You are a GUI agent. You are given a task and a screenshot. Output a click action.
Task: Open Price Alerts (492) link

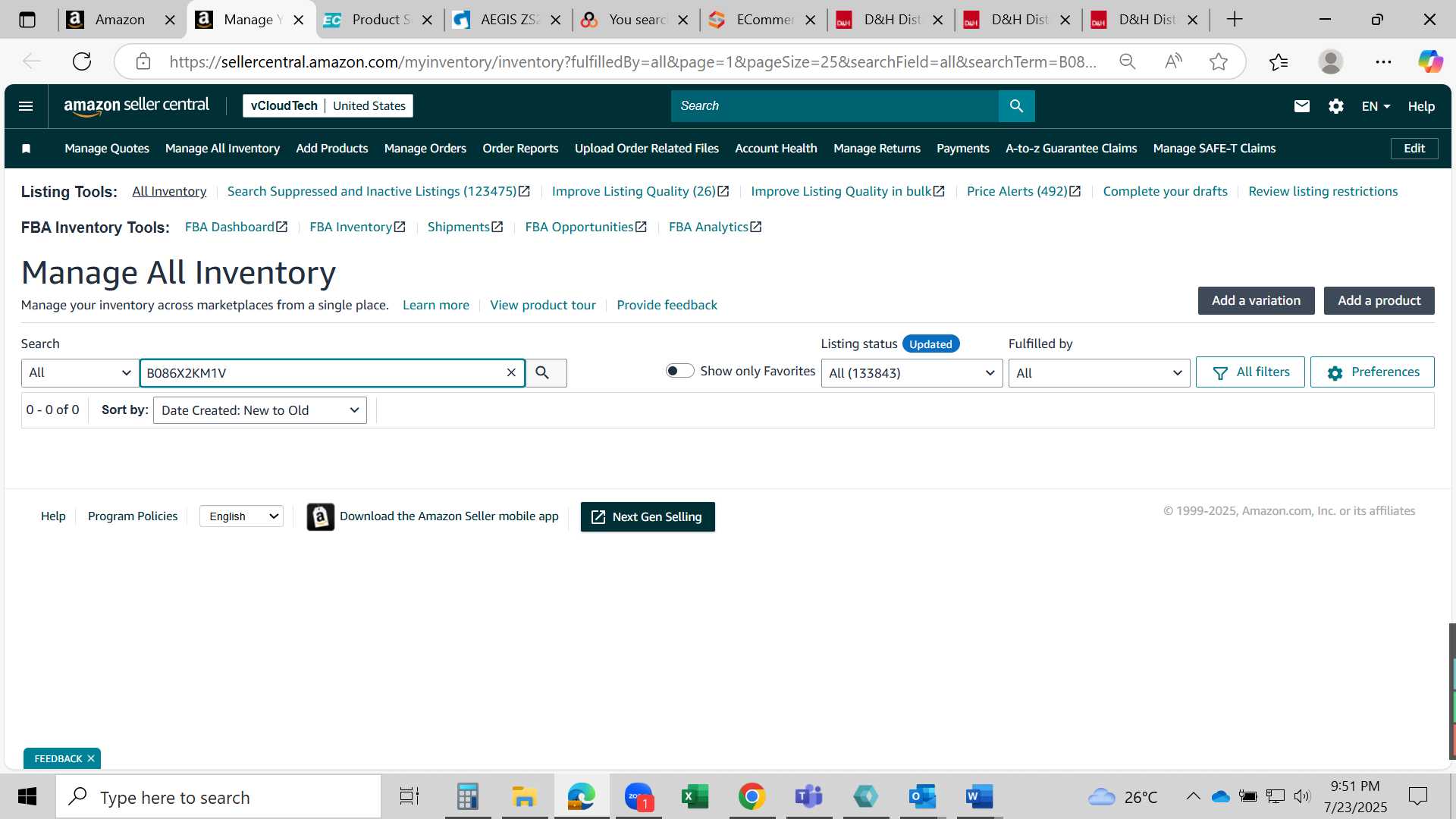point(1024,192)
